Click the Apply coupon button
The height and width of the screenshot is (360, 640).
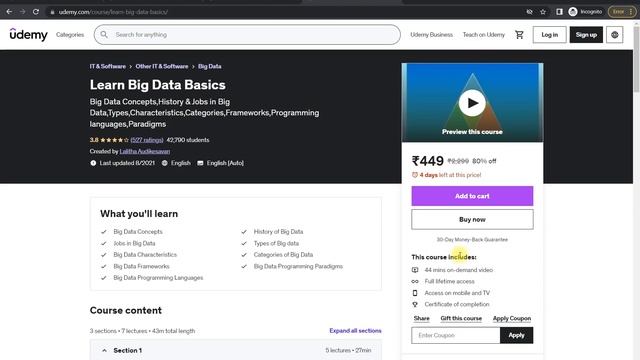pos(516,336)
